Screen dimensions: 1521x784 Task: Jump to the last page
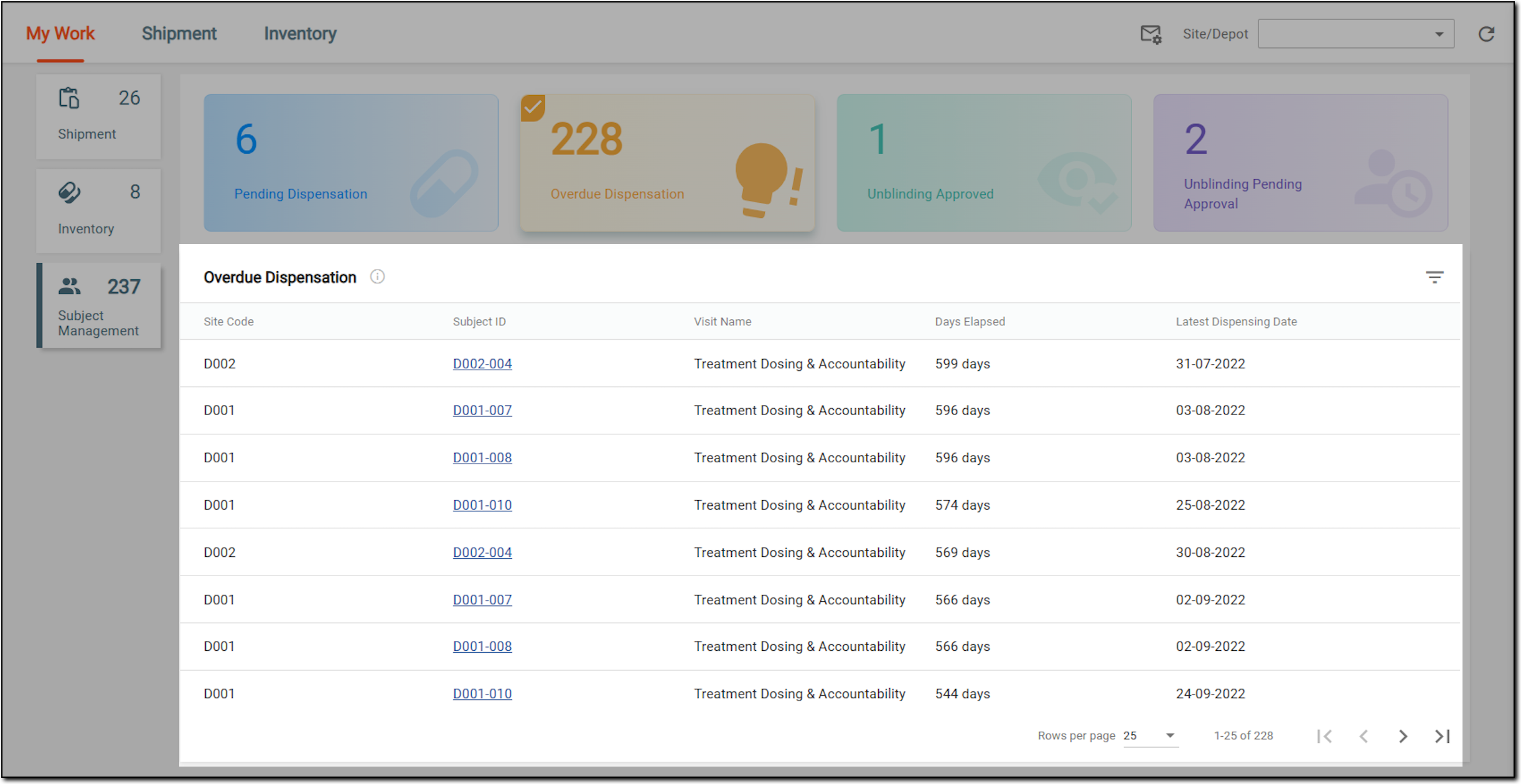tap(1443, 736)
